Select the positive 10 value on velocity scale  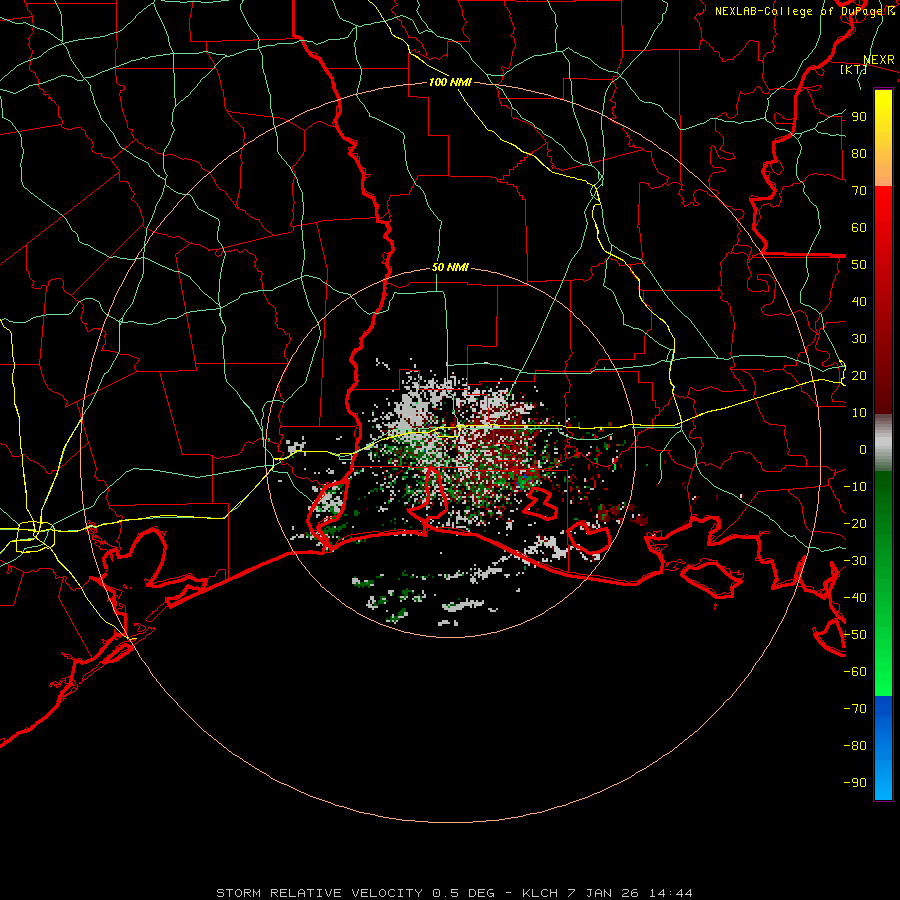[x=859, y=413]
